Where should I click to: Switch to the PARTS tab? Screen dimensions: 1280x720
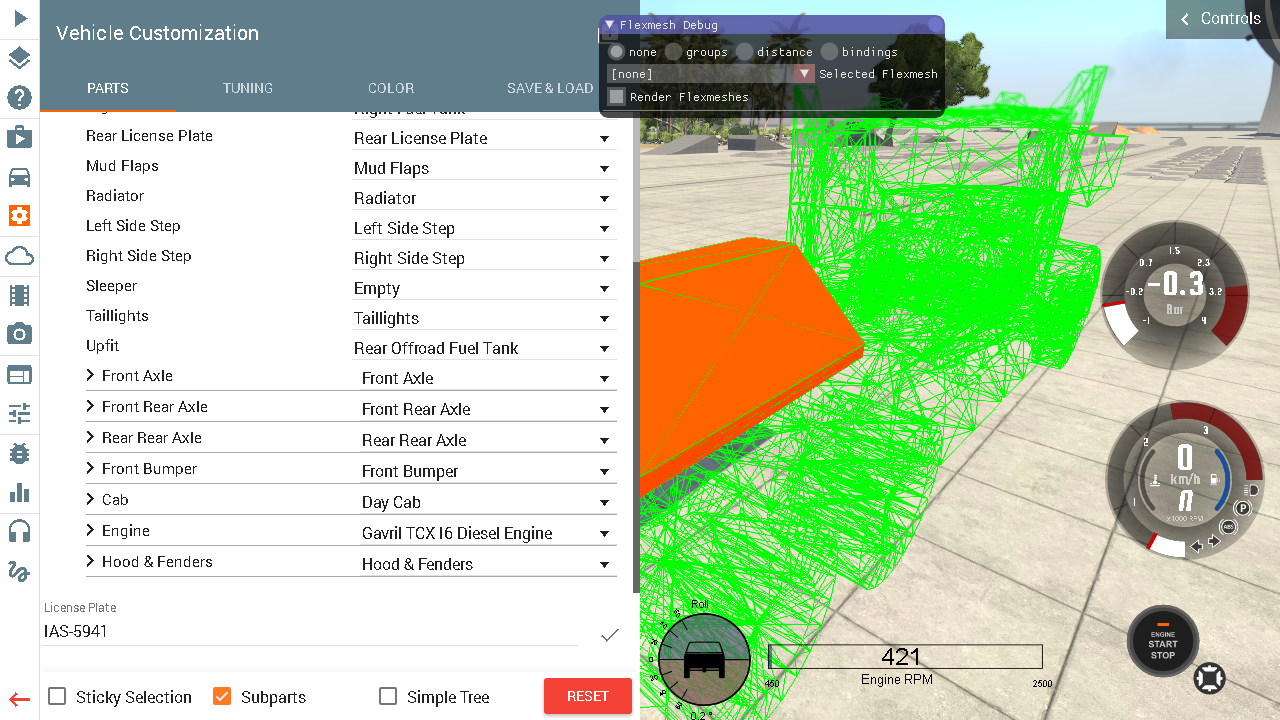(x=107, y=88)
